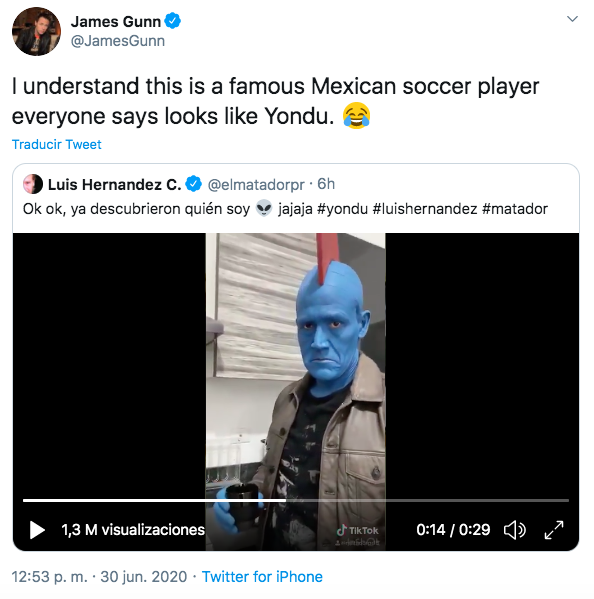This screenshot has height=599, width=594.
Task: Enter fullscreen using the expand arrows icon
Action: pos(554,530)
